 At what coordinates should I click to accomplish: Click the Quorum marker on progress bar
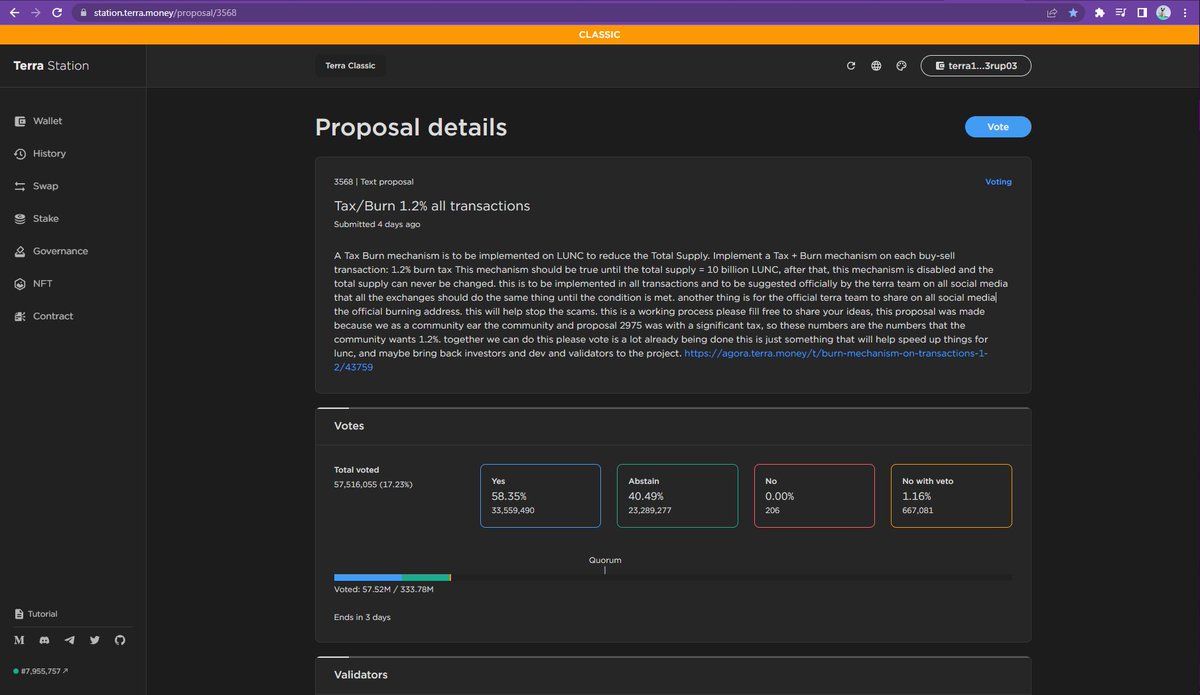pyautogui.click(x=605, y=564)
